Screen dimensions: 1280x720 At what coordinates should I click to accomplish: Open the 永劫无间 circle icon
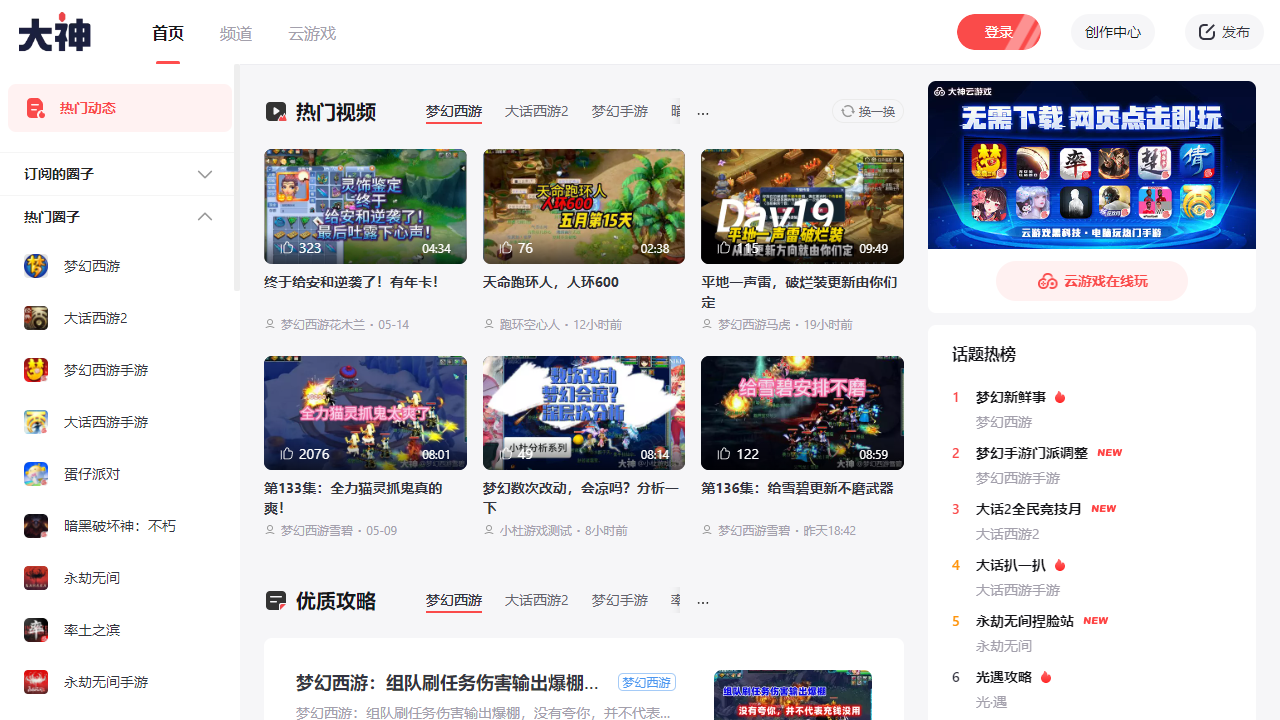click(36, 578)
